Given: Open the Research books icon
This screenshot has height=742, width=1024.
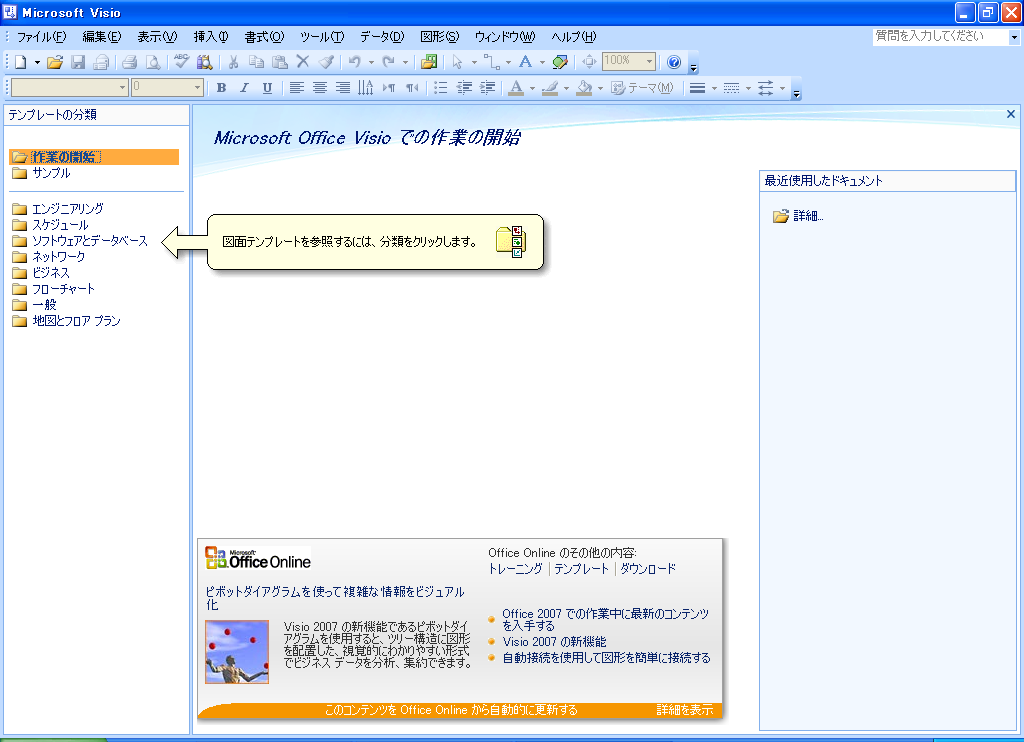Looking at the screenshot, I should [x=204, y=62].
